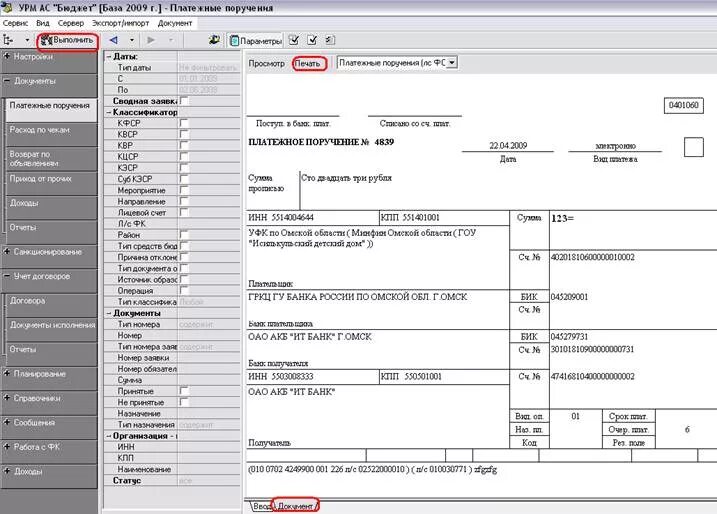The image size is (717, 514).
Task: Open the Документ menu
Action: [x=175, y=23]
